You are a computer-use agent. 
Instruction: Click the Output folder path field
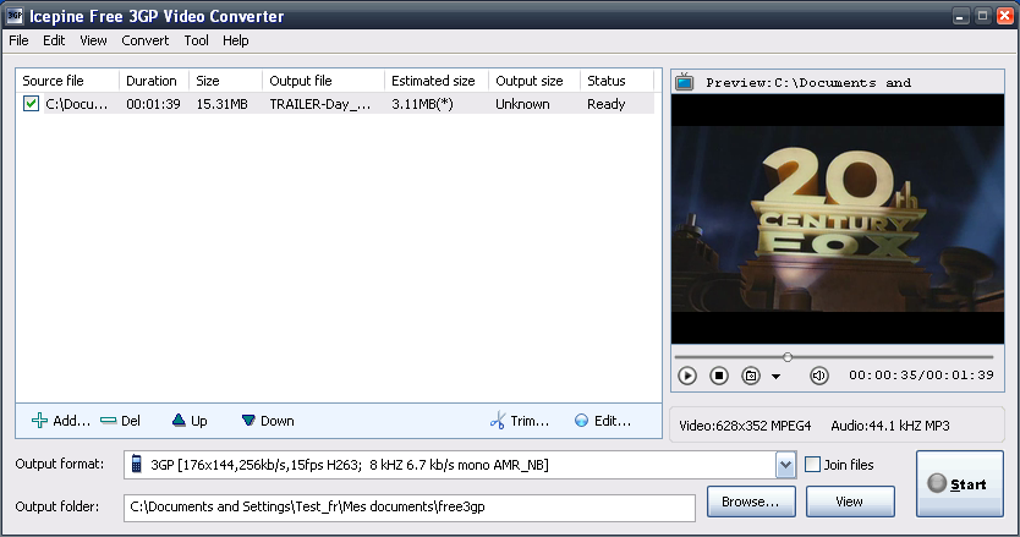click(x=409, y=507)
